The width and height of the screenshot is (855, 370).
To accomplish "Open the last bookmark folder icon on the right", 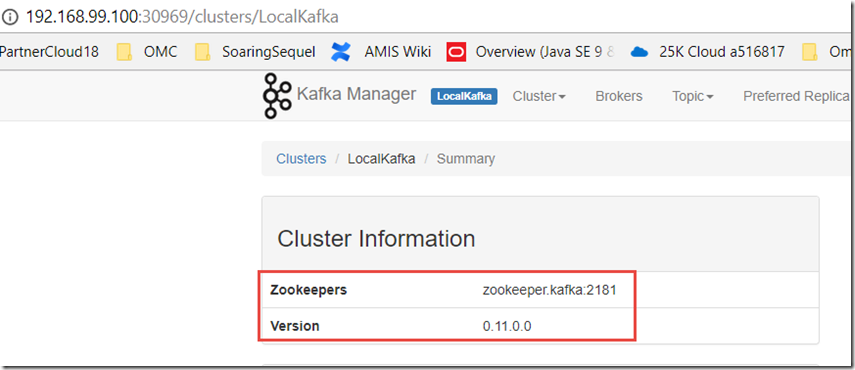I will click(810, 52).
